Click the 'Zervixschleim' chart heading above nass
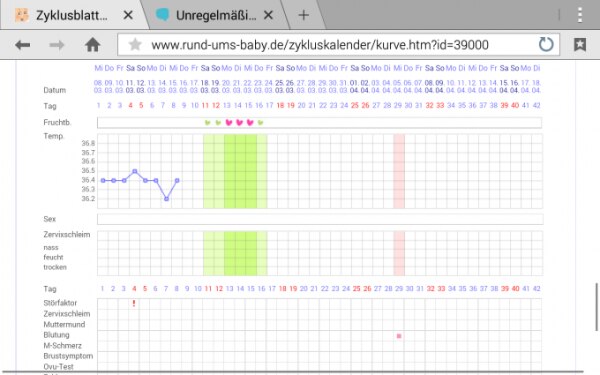 pyautogui.click(x=67, y=235)
